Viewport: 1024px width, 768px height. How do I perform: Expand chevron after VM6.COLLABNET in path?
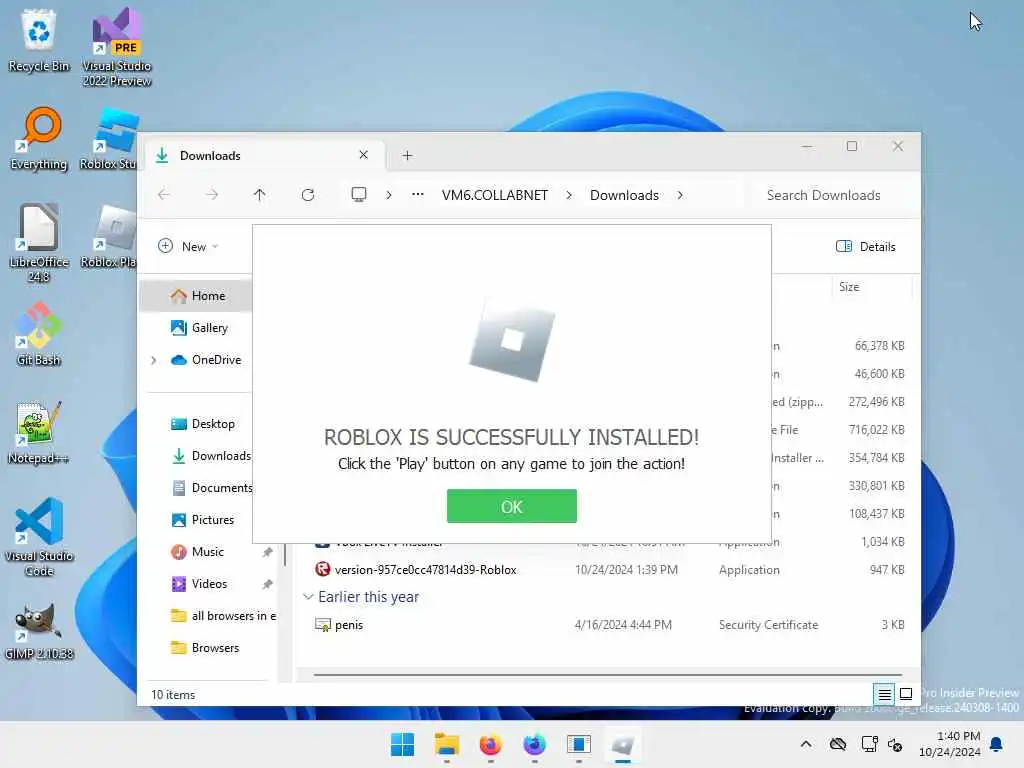569,195
